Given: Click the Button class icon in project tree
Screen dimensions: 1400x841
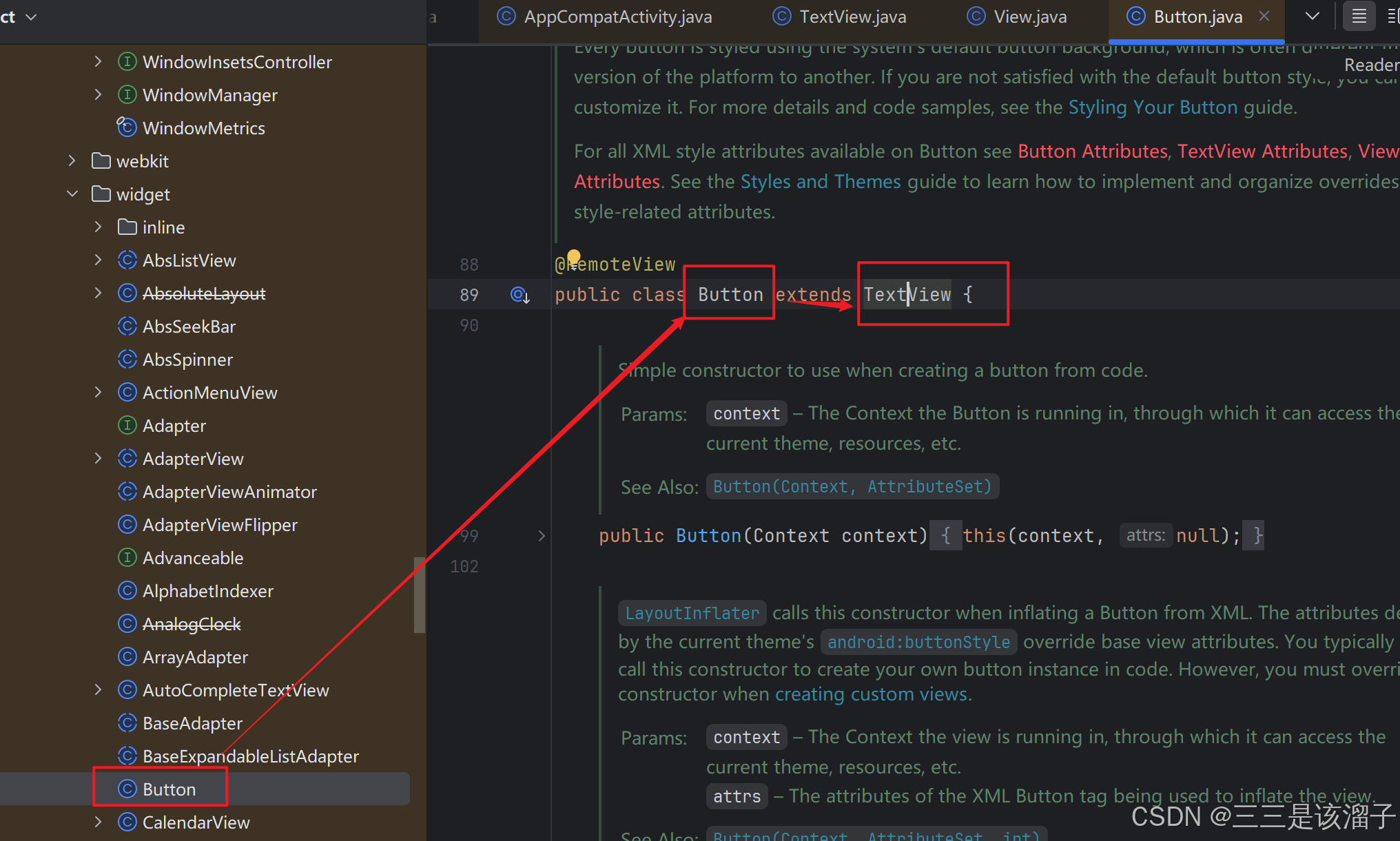Looking at the screenshot, I should tap(127, 789).
